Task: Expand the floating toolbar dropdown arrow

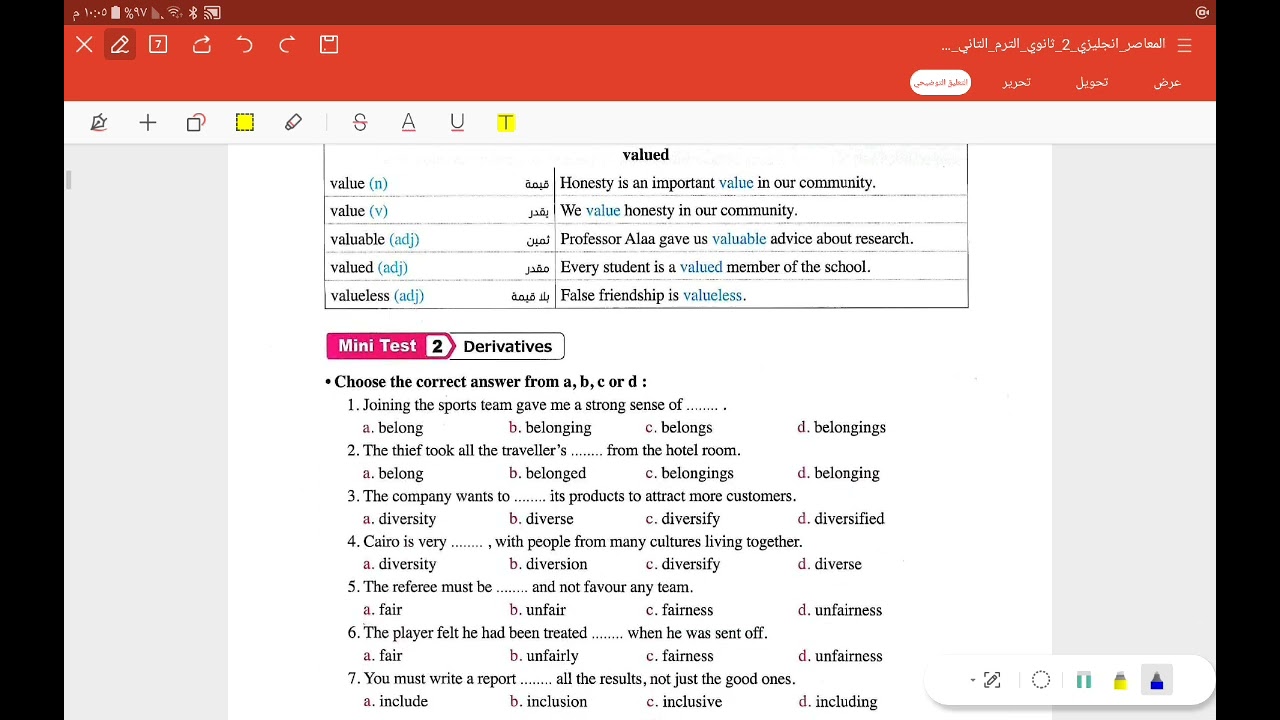Action: 972,680
